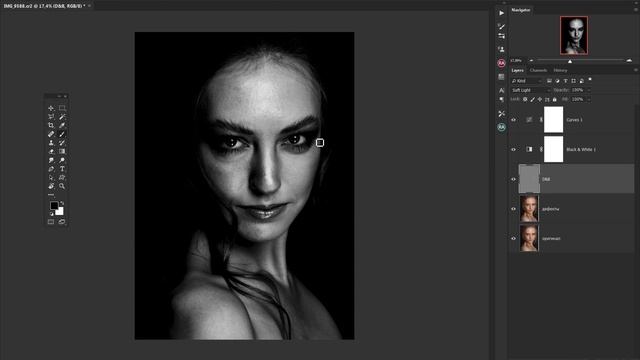Image resolution: width=640 pixels, height=360 pixels.
Task: Select the Eyedropper tool
Action: 62,125
